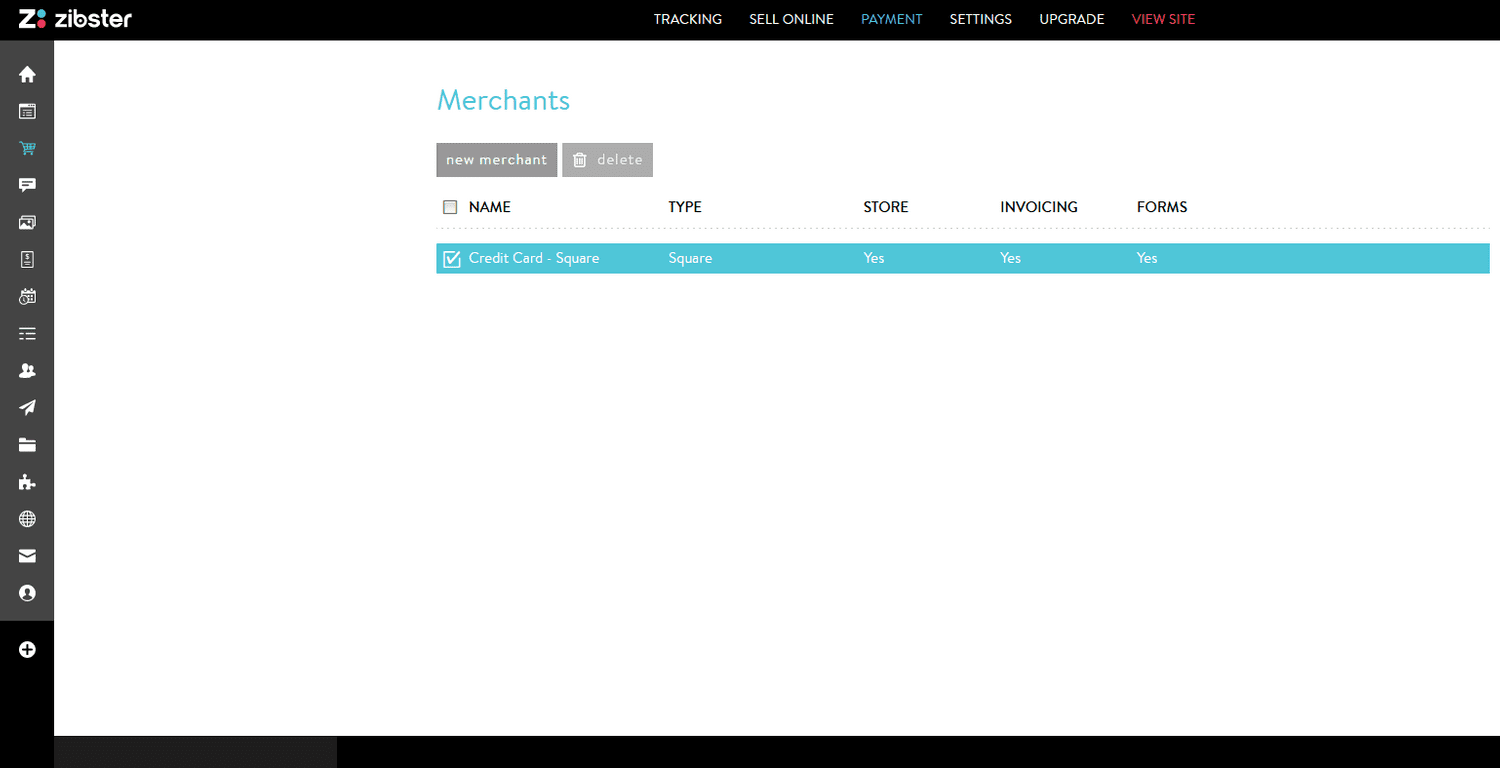Toggle the select-all checkbox beside NAME

450,207
